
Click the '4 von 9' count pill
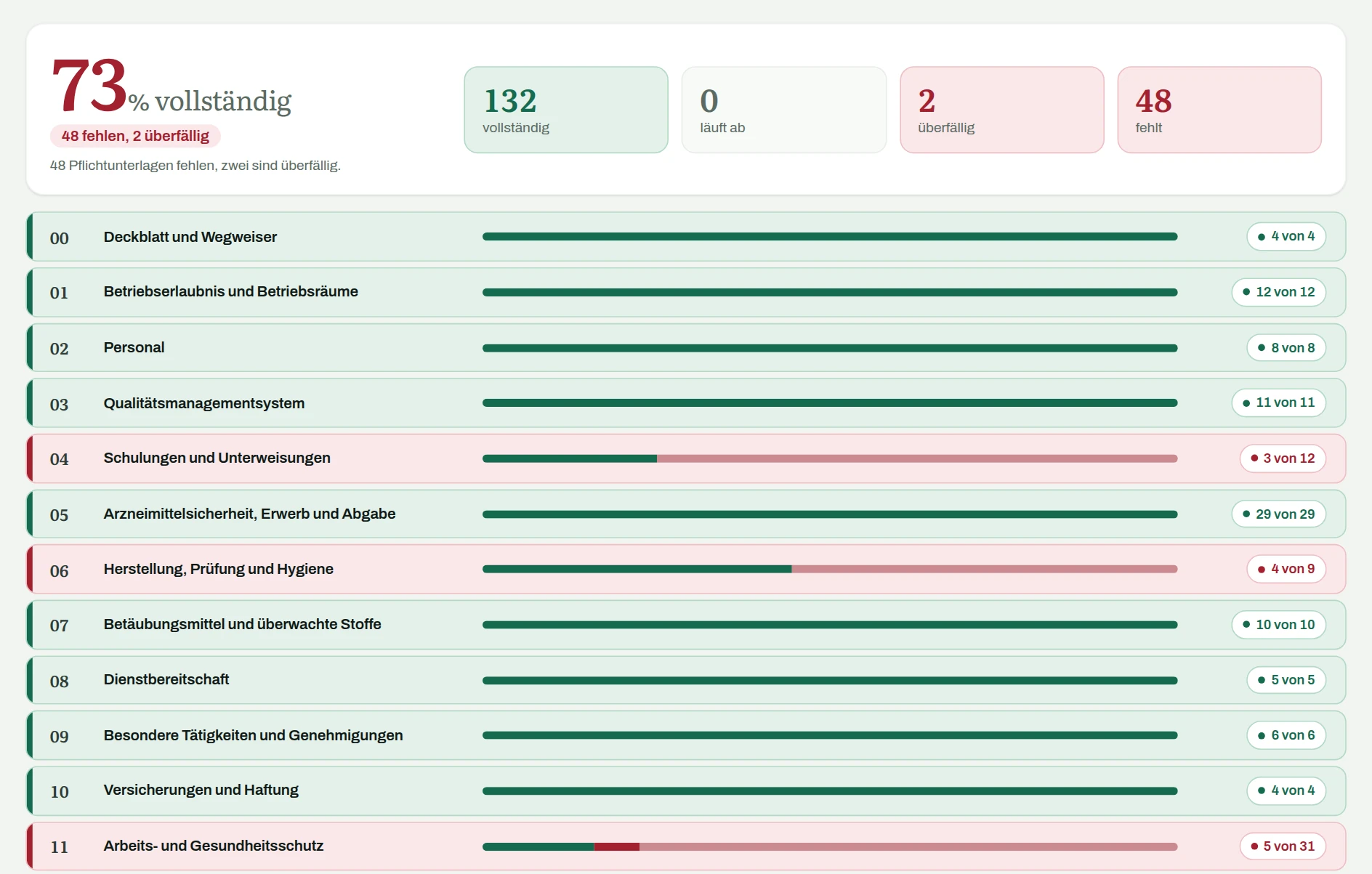[x=1286, y=569]
